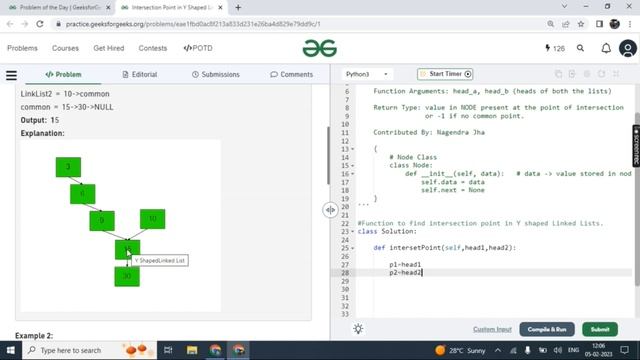Viewport: 640px width, 360px height.
Task: Open the site search magnifier icon
Action: pyautogui.click(x=580, y=48)
